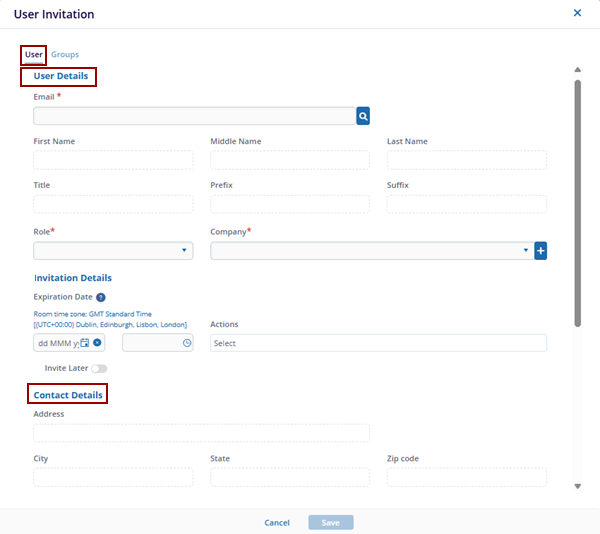The width and height of the screenshot is (600, 534).
Task: Click into the Email input field
Action: [x=195, y=116]
